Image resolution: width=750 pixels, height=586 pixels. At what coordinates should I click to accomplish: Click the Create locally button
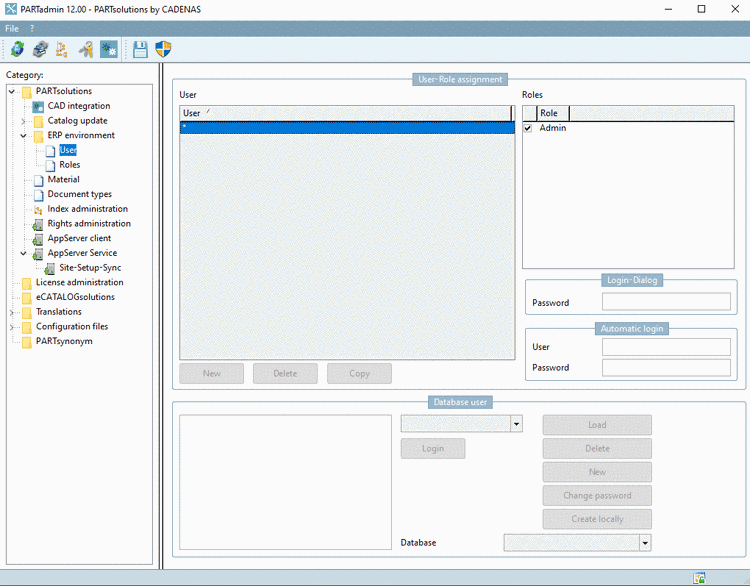tap(597, 519)
